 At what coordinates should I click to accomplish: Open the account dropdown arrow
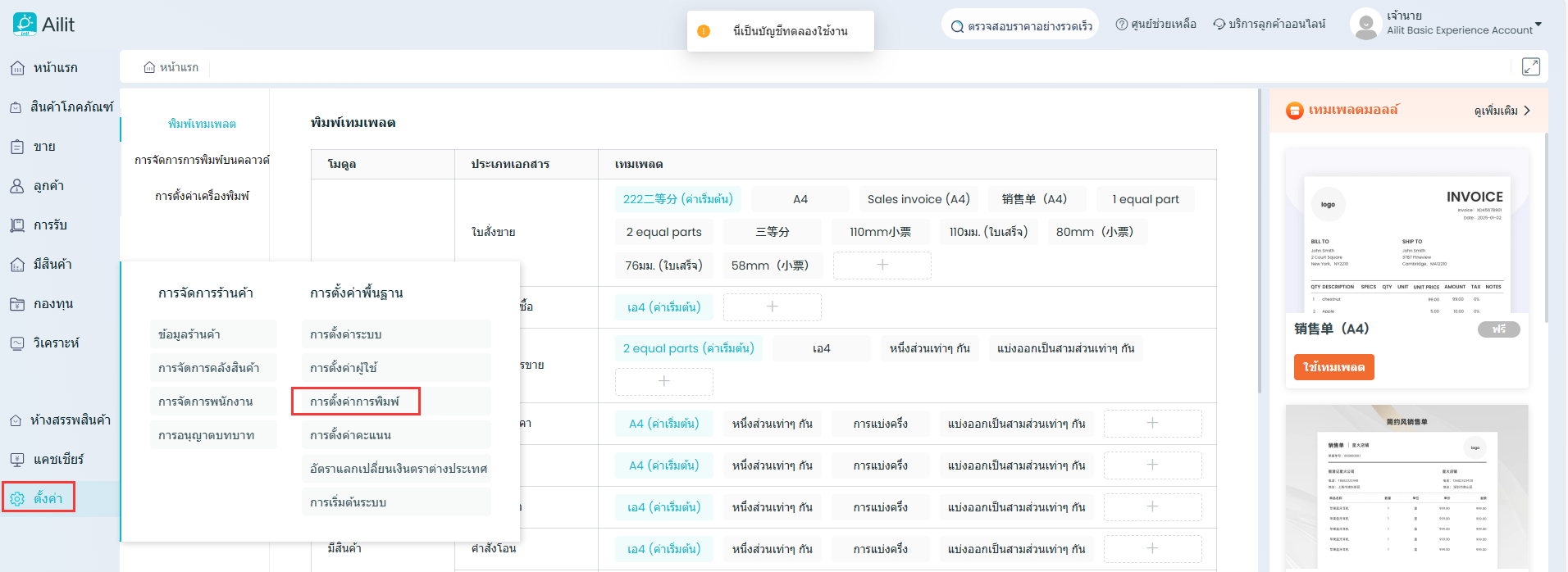(1538, 25)
